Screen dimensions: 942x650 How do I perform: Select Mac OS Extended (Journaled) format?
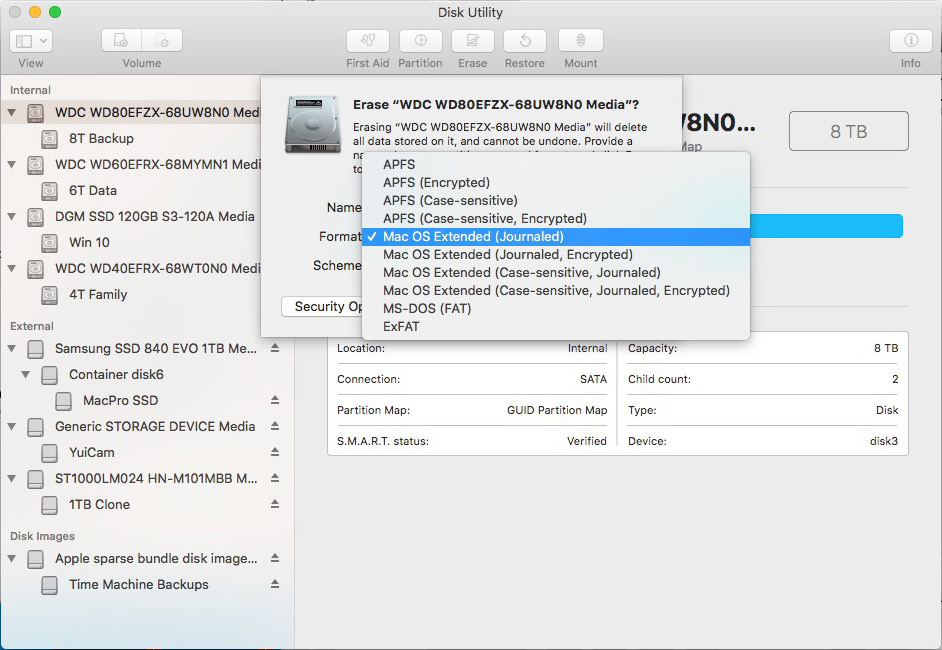tap(556, 237)
